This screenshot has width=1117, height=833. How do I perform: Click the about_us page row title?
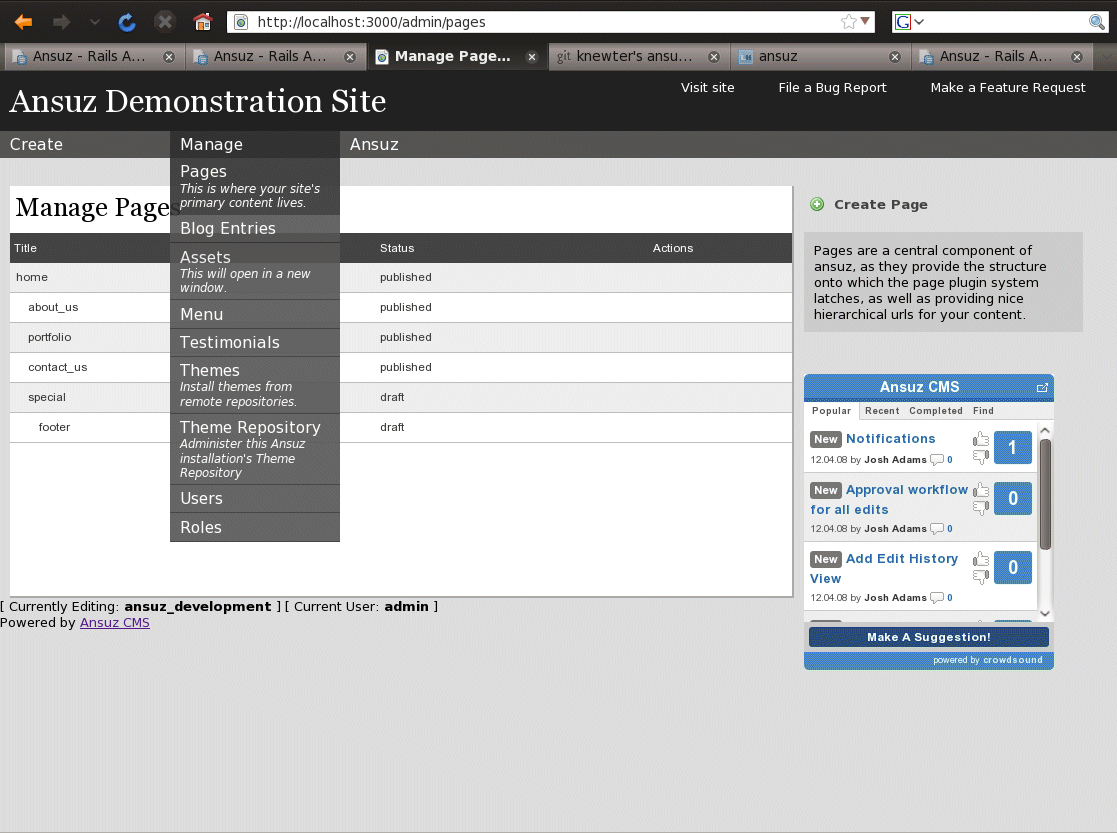click(x=53, y=307)
